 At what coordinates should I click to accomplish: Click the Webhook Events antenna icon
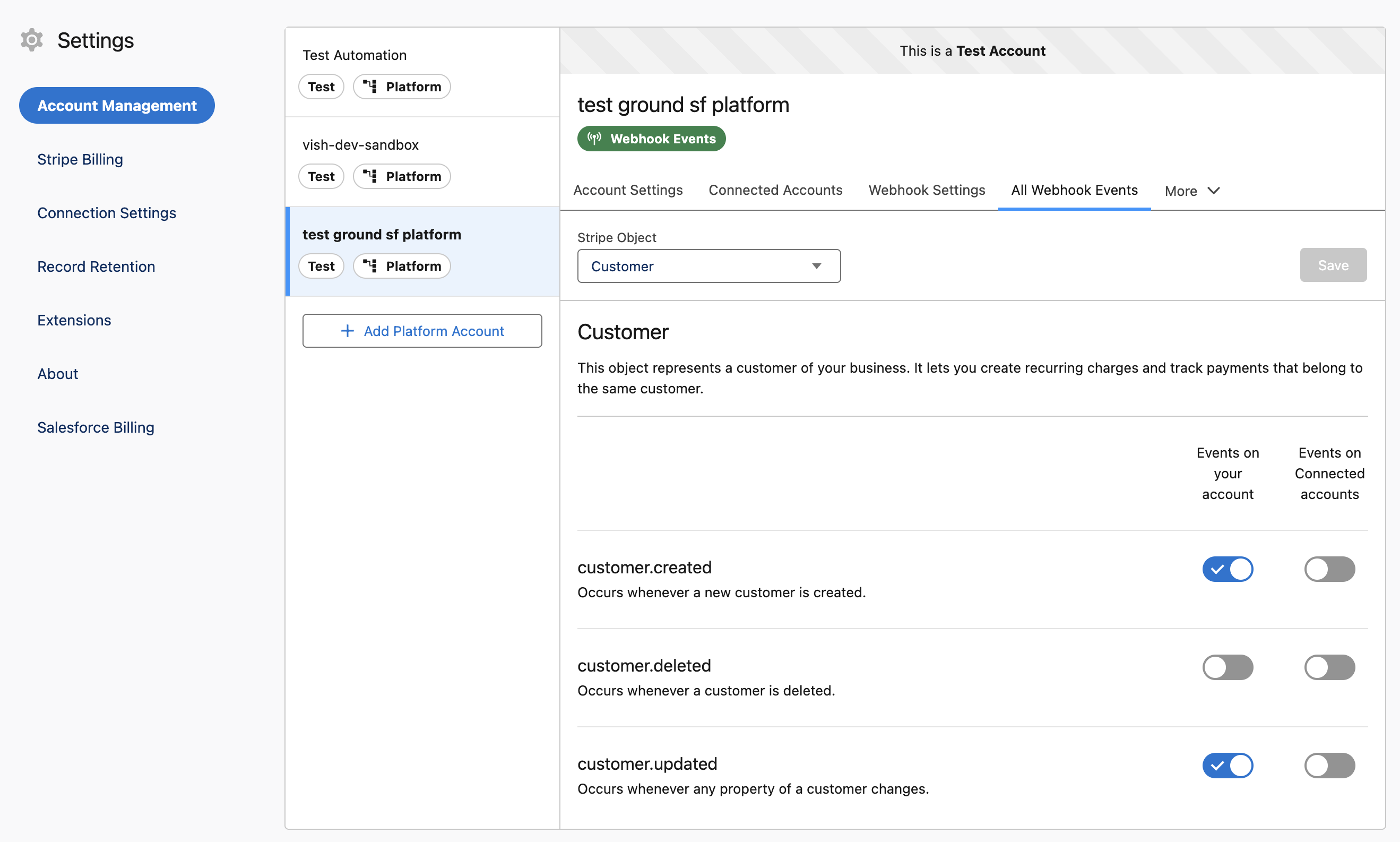click(594, 139)
